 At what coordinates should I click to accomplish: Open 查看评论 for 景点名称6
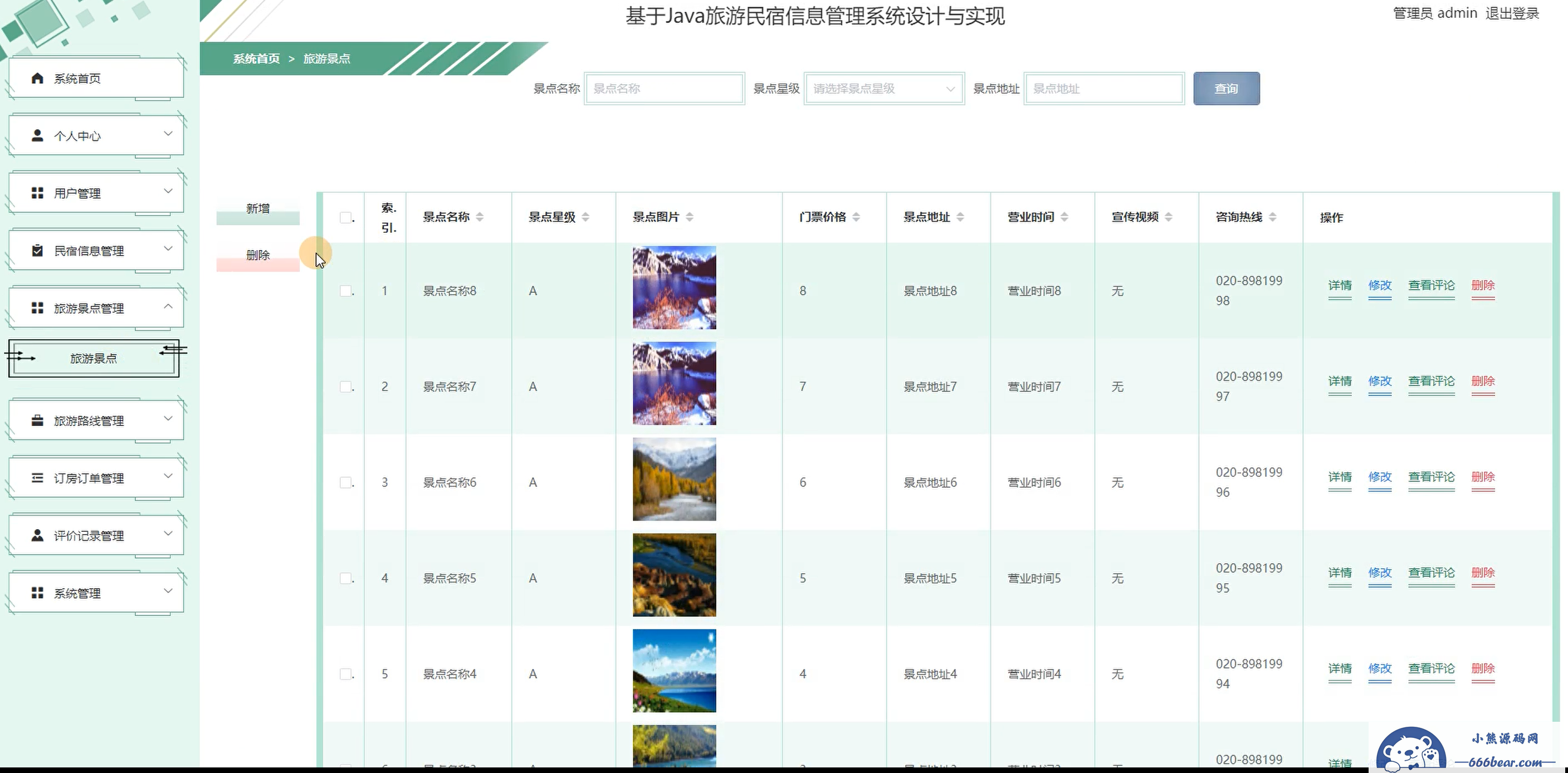point(1432,477)
